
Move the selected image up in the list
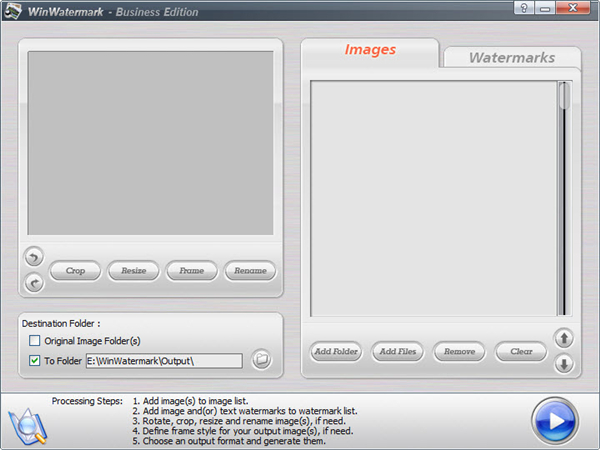[564, 338]
